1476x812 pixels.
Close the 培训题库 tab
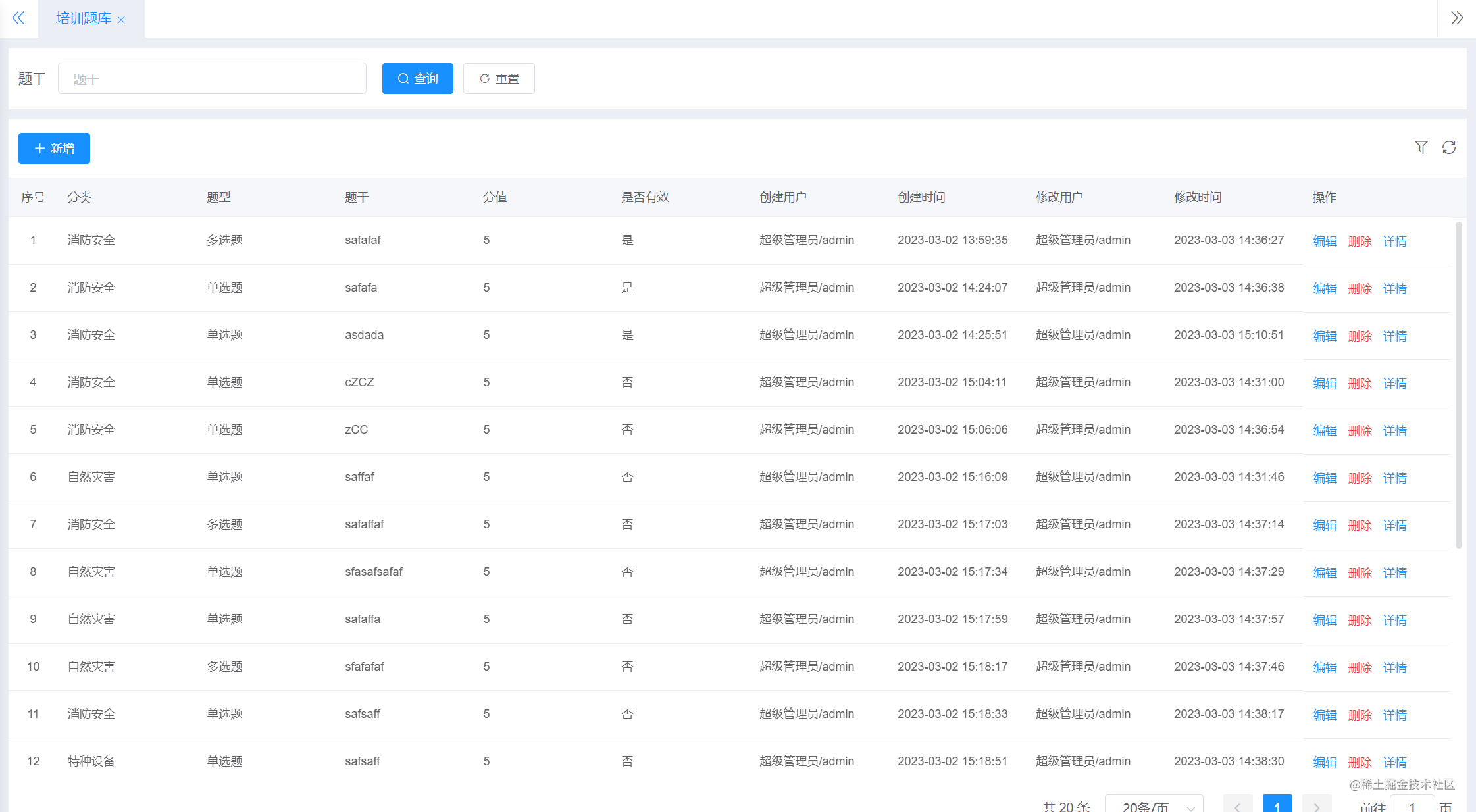(121, 19)
